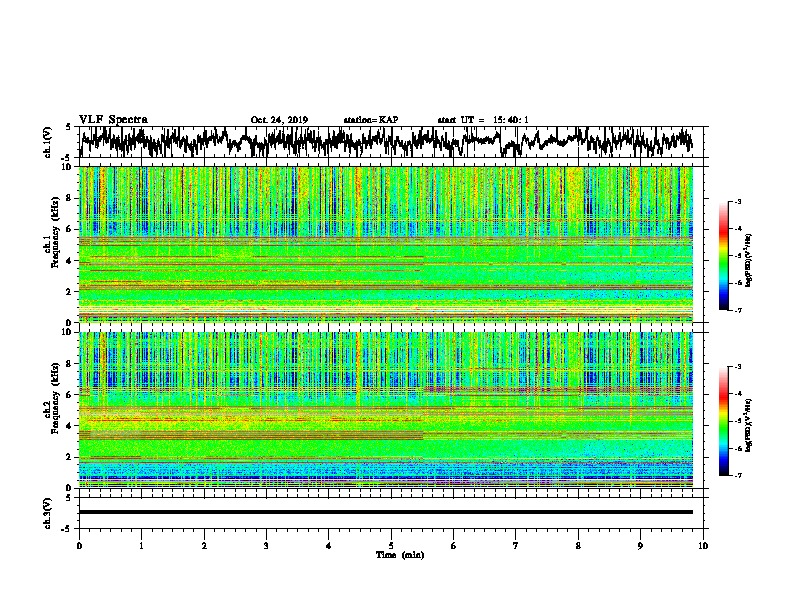This screenshot has width=792, height=612.
Task: Click the time axis tick label '9'
Action: click(x=640, y=546)
